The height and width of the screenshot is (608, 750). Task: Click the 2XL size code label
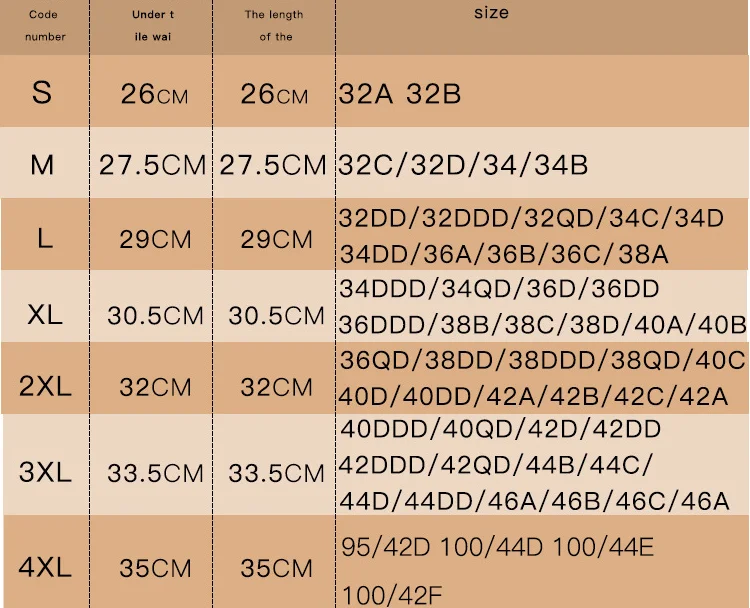pos(45,386)
